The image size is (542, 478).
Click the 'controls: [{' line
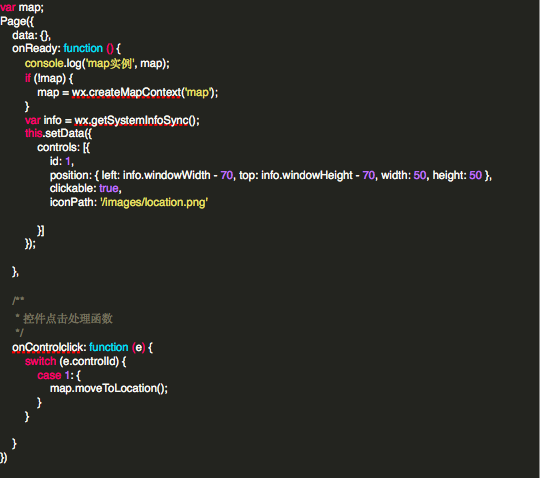[x=64, y=148]
